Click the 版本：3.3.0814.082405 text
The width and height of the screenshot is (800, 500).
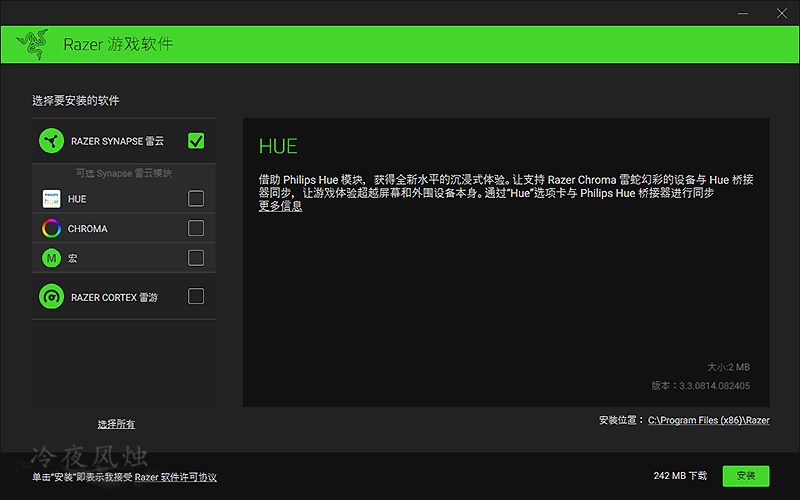pos(701,386)
